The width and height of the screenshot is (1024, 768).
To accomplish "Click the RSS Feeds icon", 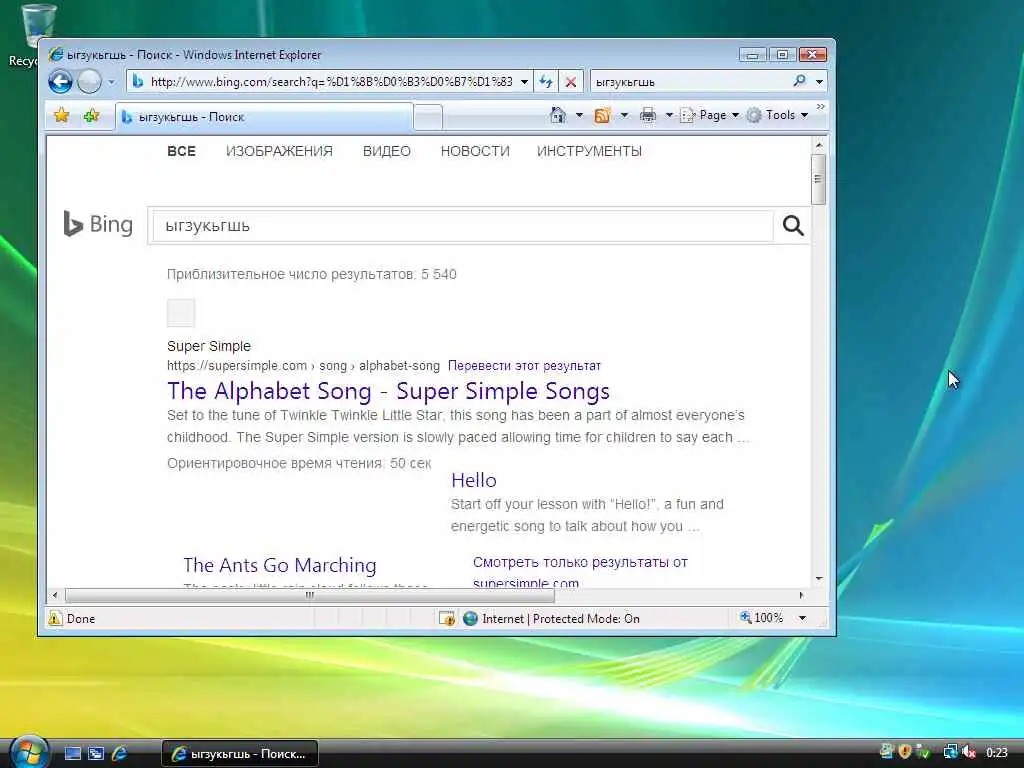I will pyautogui.click(x=602, y=116).
